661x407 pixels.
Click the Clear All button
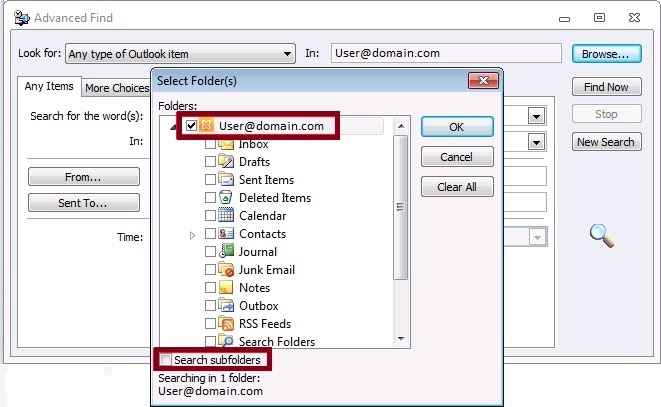tap(457, 186)
